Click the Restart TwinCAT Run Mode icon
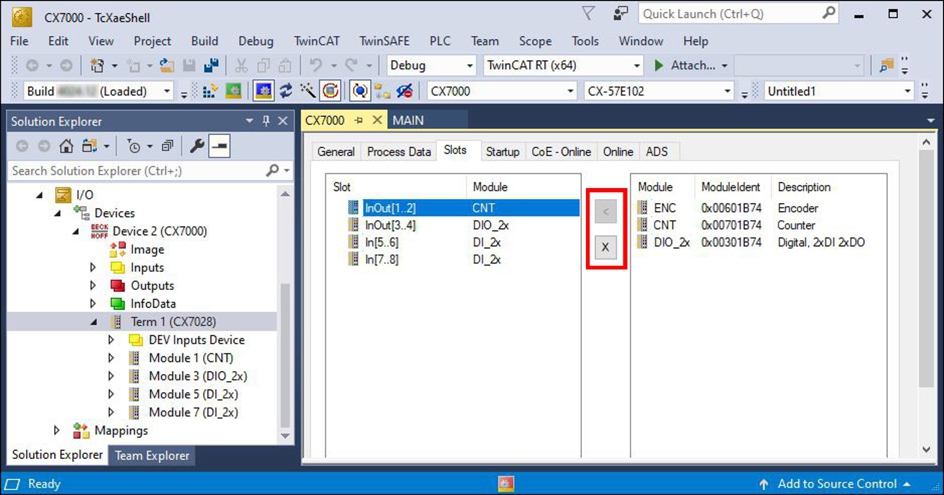The height and width of the screenshot is (495, 944). tap(234, 91)
